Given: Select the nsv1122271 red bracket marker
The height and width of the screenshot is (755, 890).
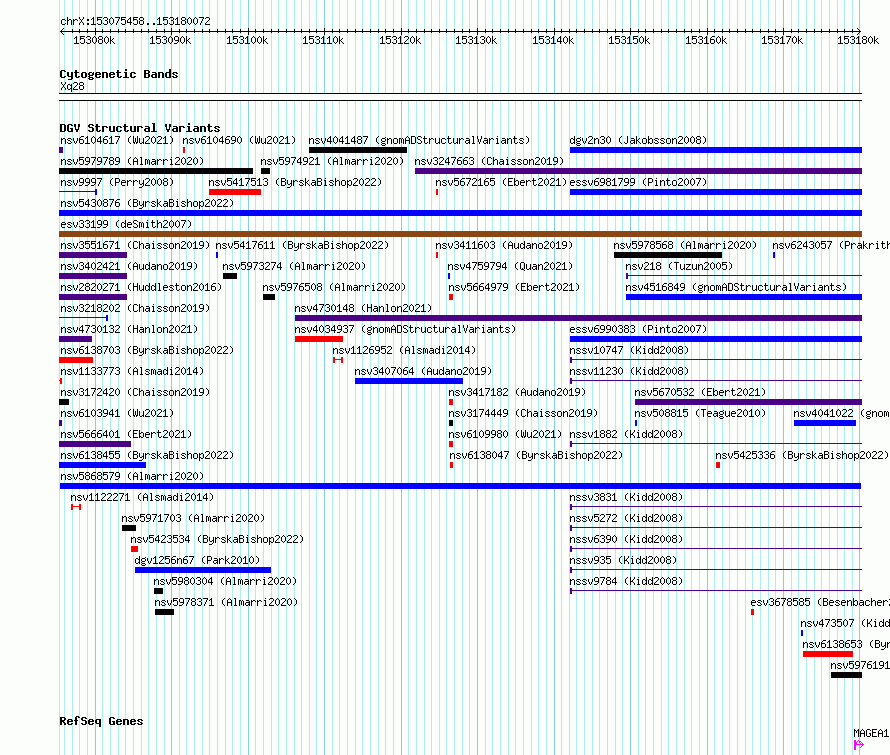Looking at the screenshot, I should [76, 507].
